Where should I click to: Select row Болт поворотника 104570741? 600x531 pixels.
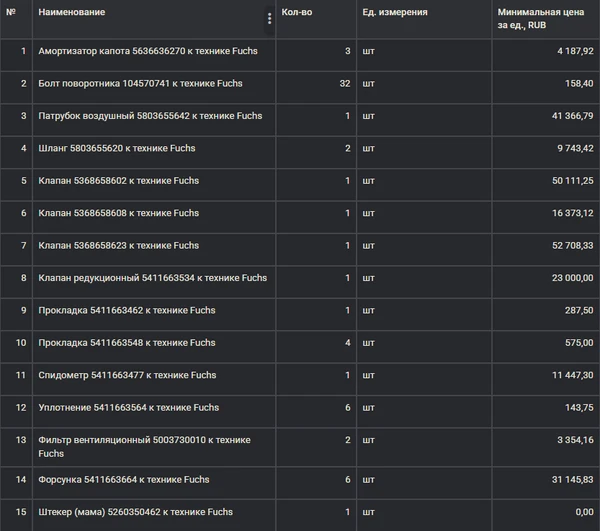click(x=300, y=87)
